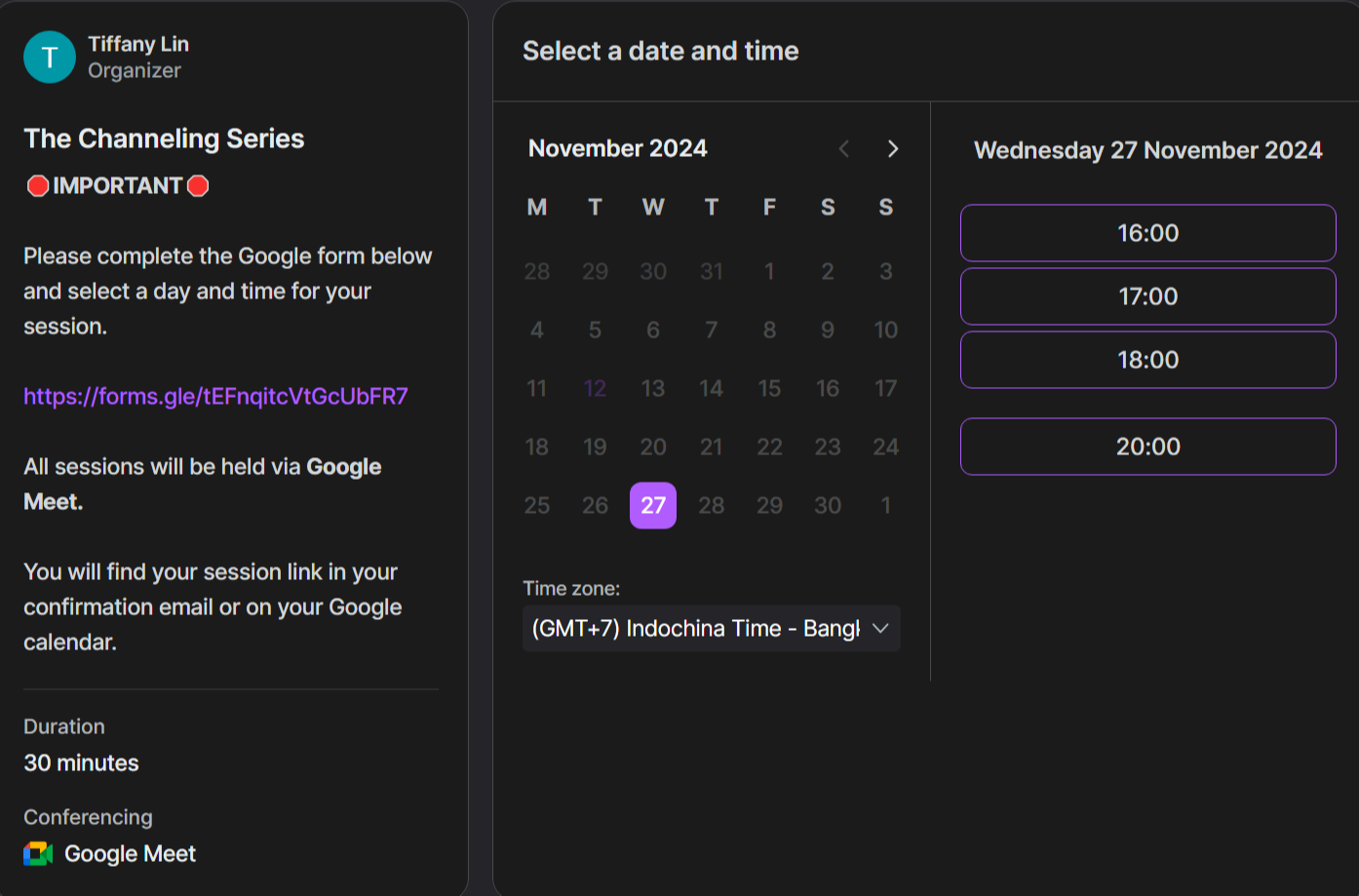Click December 1 in the calendar's last row
The width and height of the screenshot is (1359, 896).
pos(885,505)
